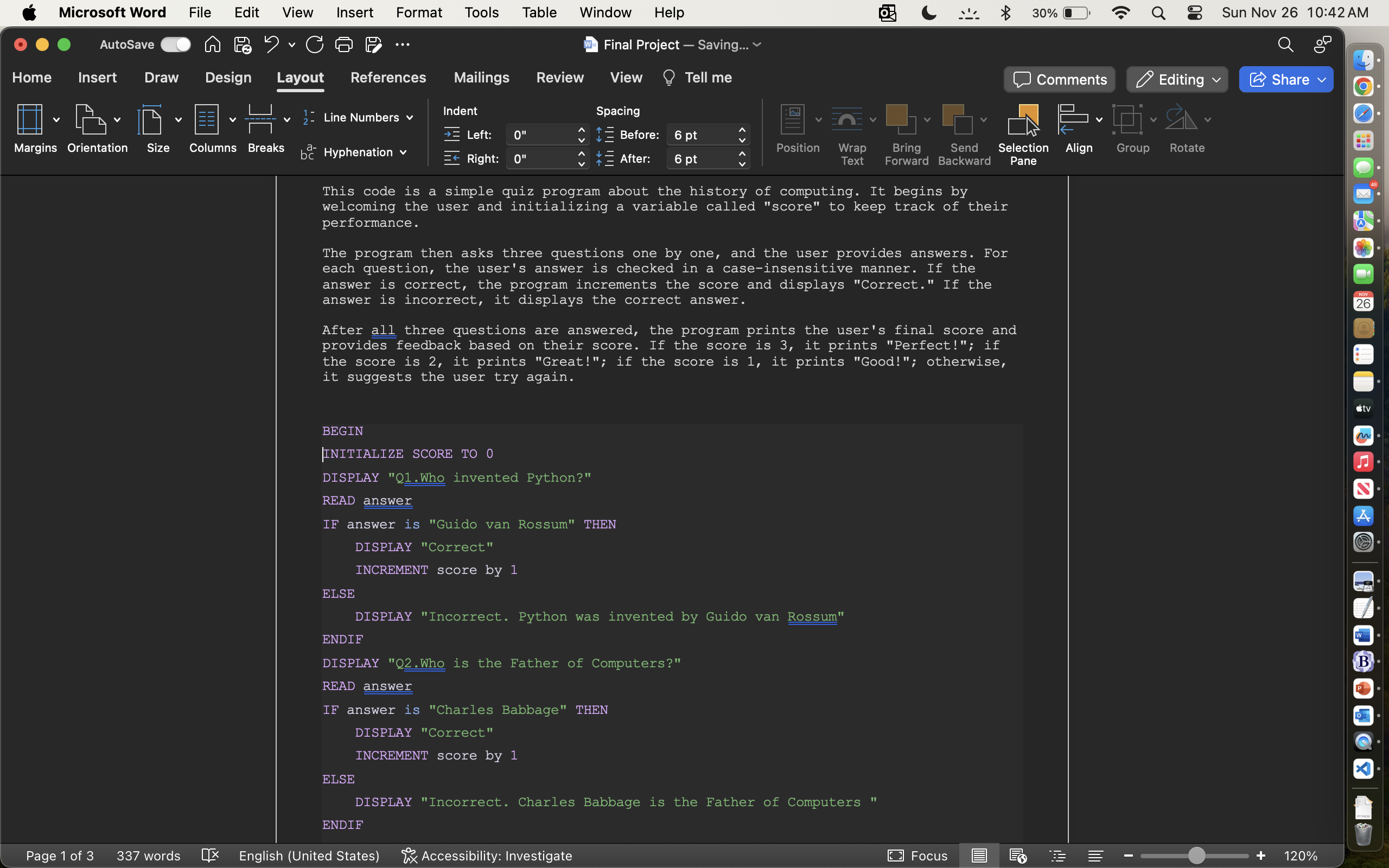Switch to the References tab

(388, 78)
